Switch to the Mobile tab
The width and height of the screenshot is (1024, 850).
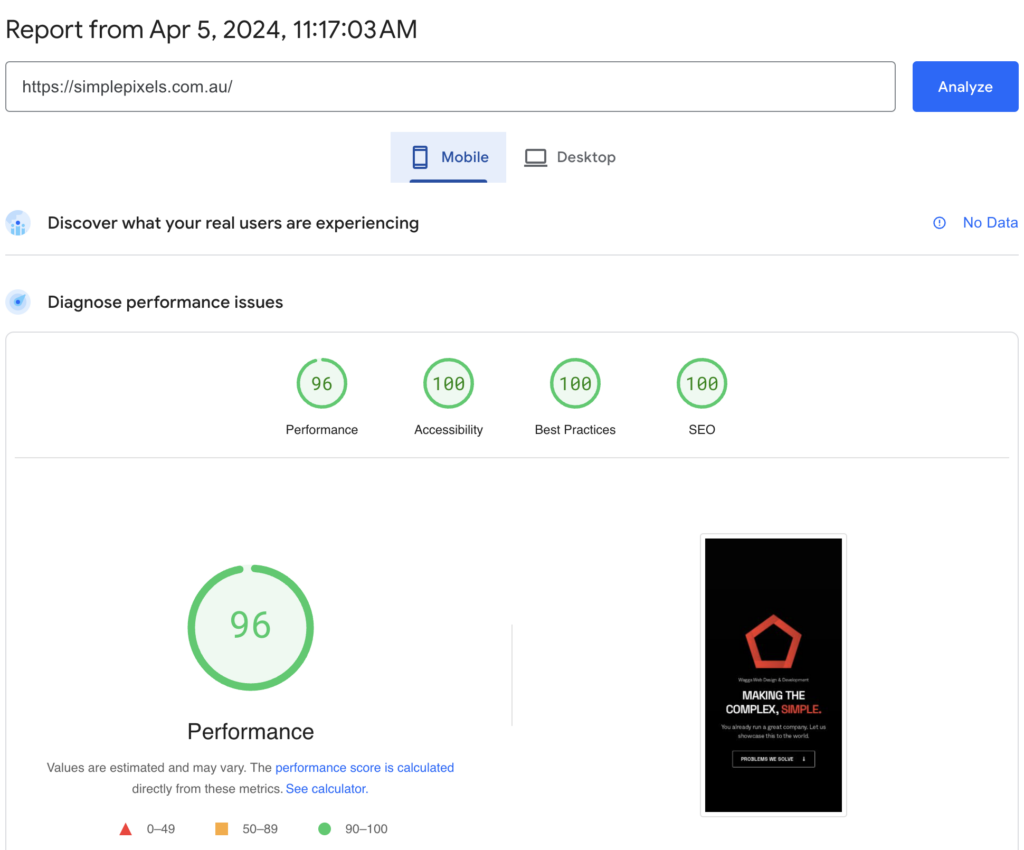449,157
